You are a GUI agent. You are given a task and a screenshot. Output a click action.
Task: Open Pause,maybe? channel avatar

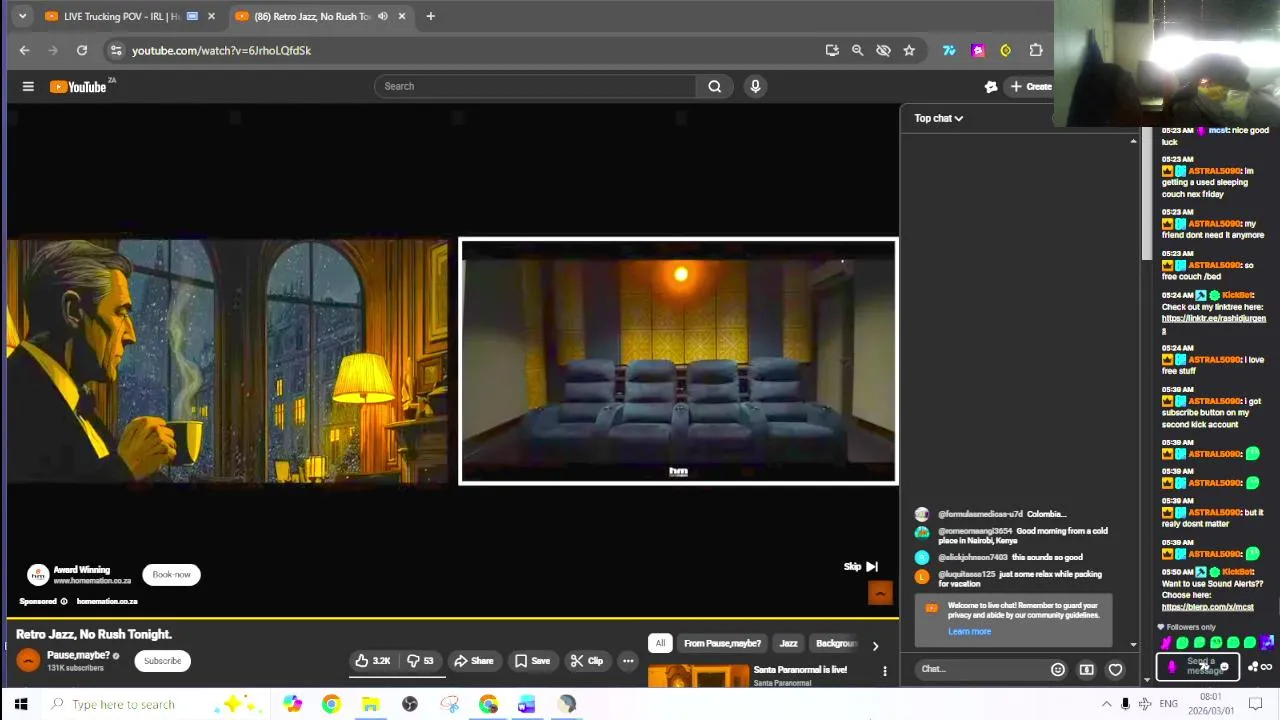pyautogui.click(x=29, y=660)
